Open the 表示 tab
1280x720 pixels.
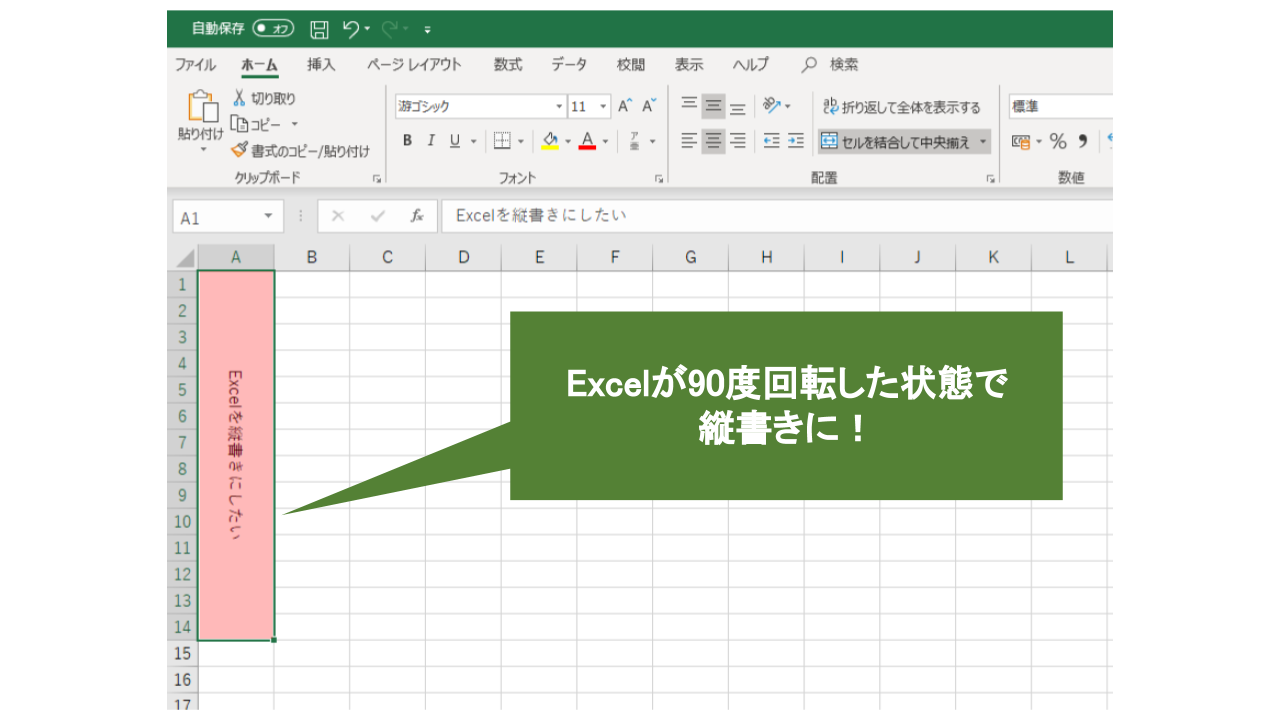(689, 65)
